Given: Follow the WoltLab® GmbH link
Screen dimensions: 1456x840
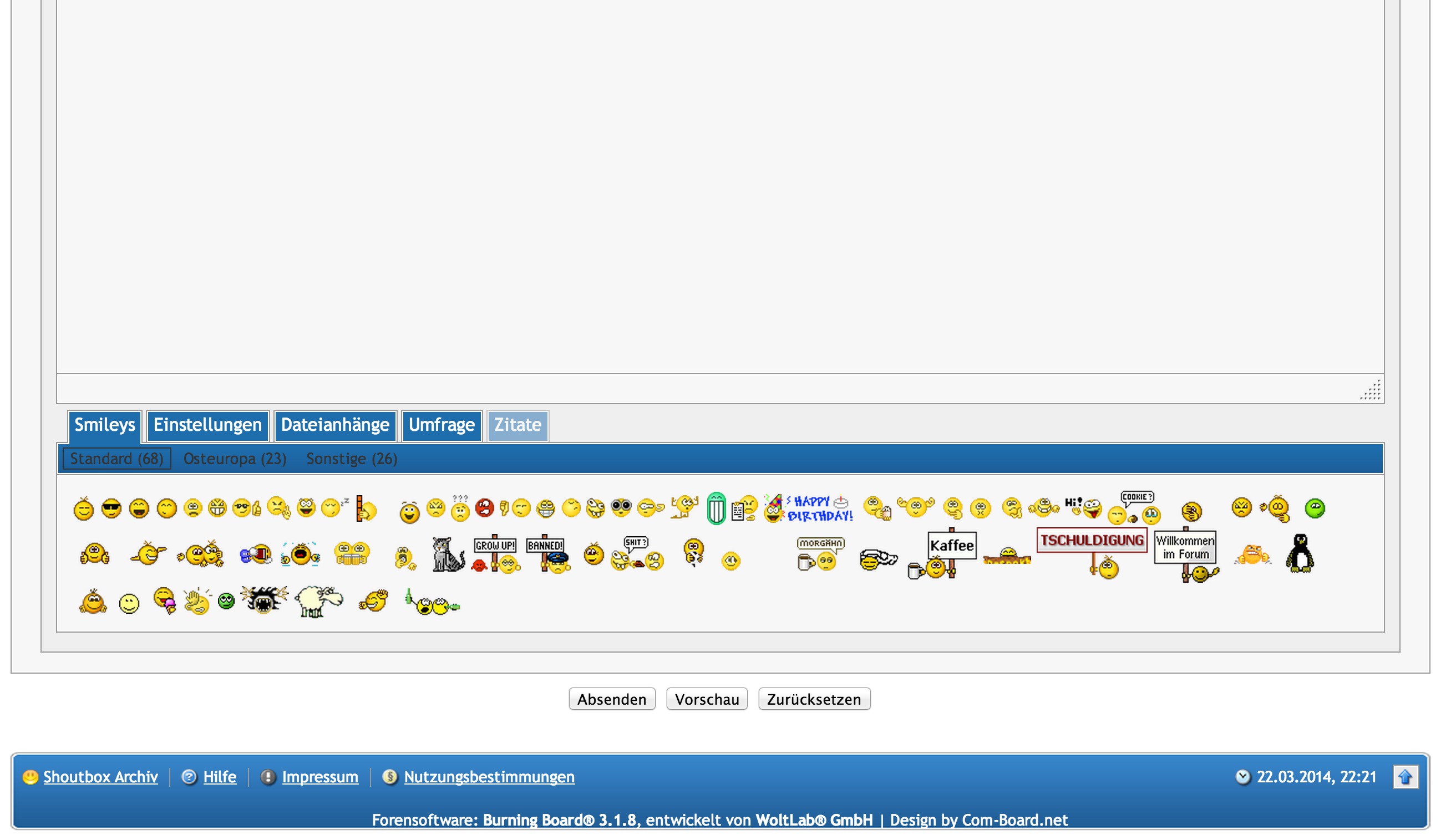Looking at the screenshot, I should (814, 820).
